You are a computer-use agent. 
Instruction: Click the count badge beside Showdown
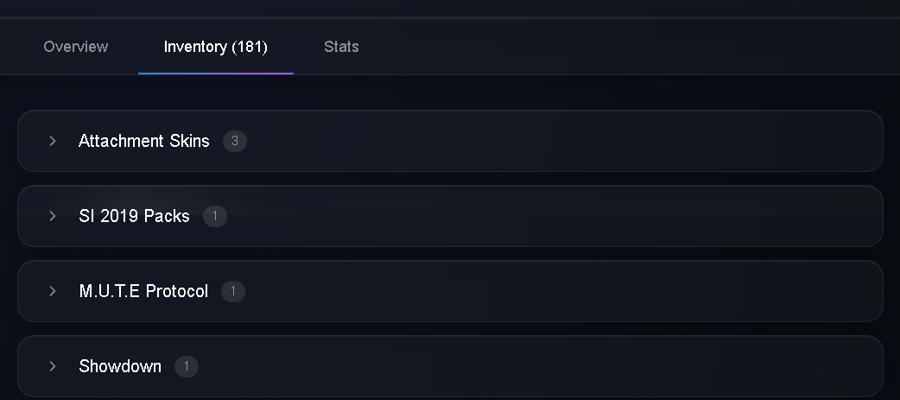pos(187,366)
